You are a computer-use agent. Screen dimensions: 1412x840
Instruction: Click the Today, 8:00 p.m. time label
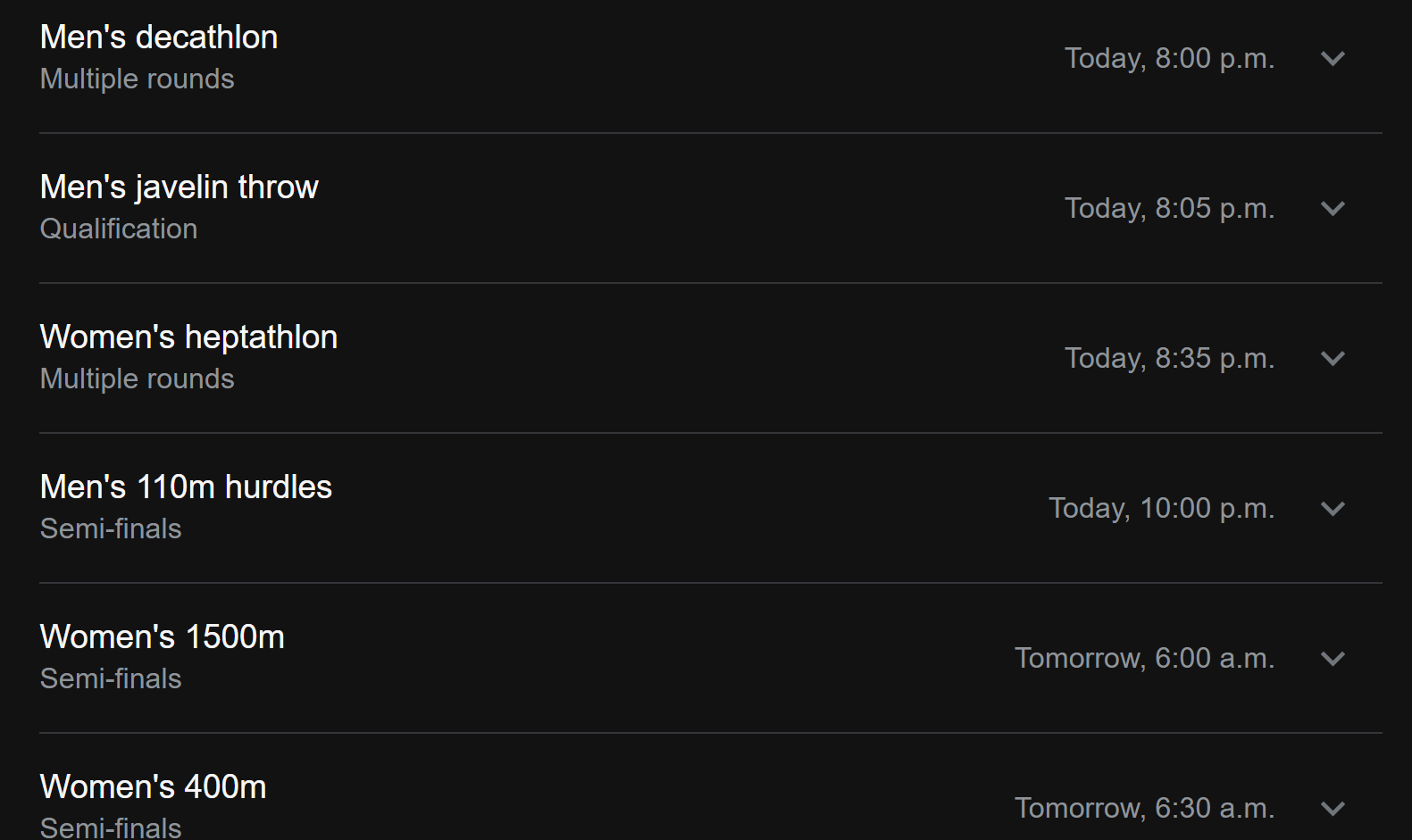1169,59
